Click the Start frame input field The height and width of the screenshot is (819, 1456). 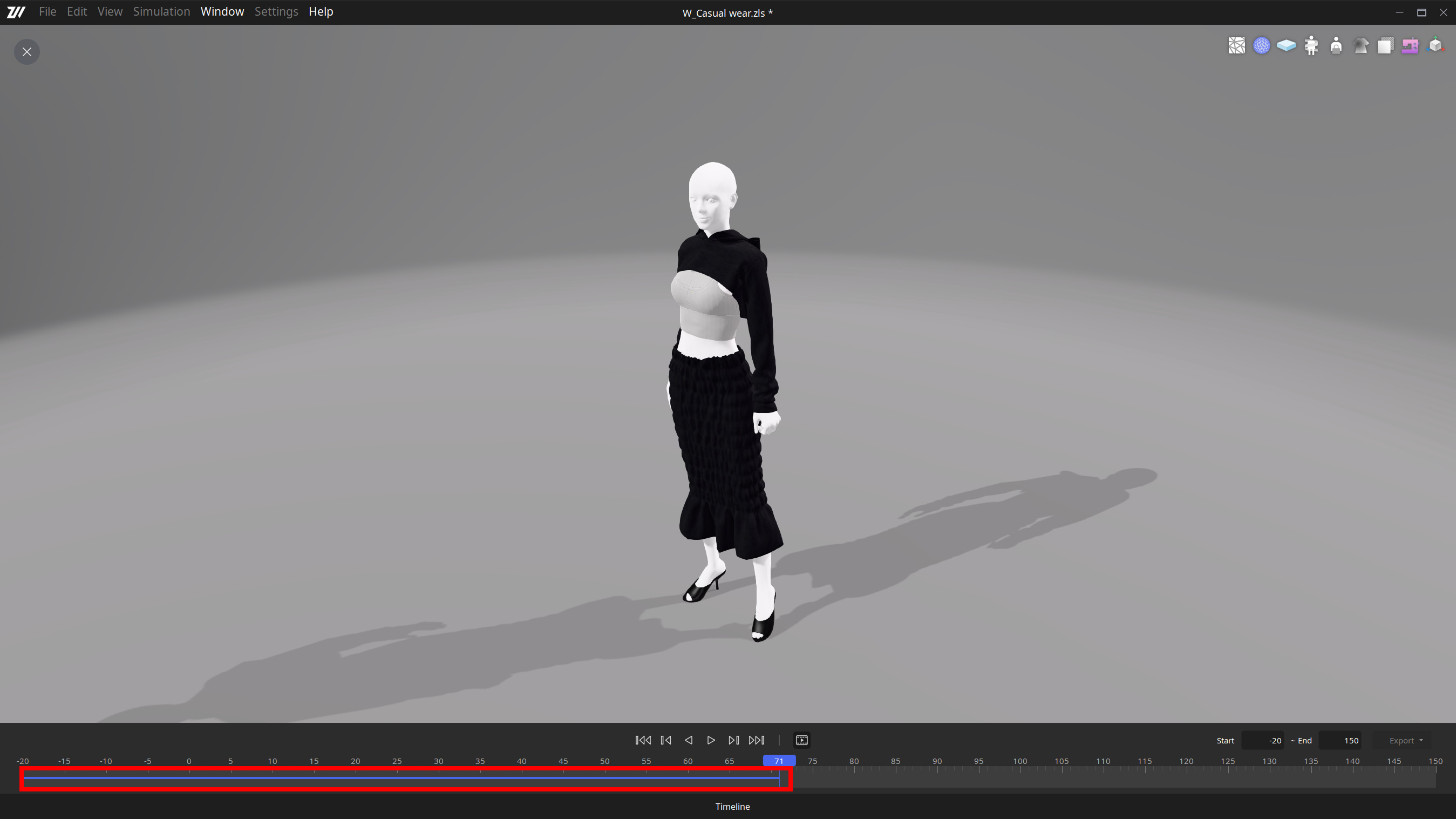(x=1262, y=741)
